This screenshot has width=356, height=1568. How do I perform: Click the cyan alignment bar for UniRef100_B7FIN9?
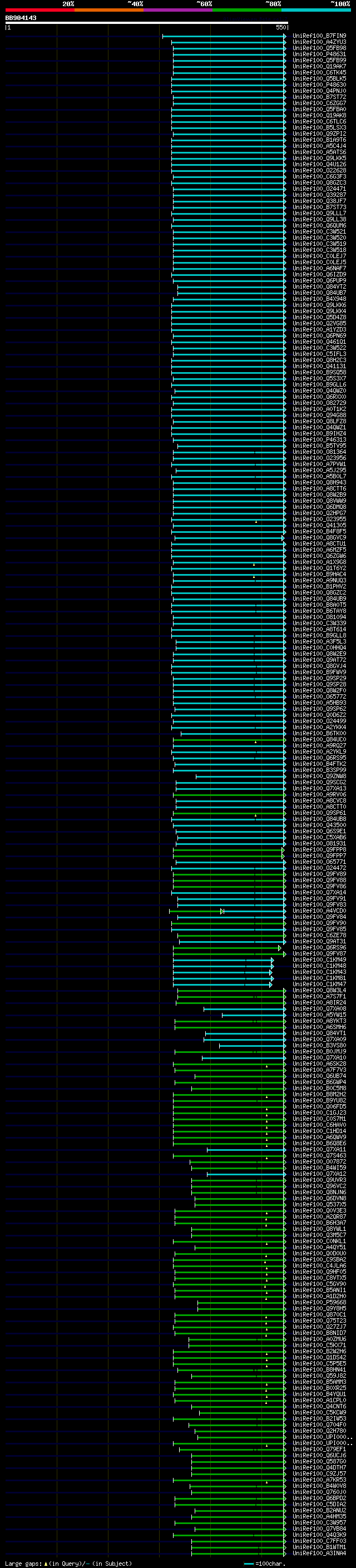(x=224, y=36)
